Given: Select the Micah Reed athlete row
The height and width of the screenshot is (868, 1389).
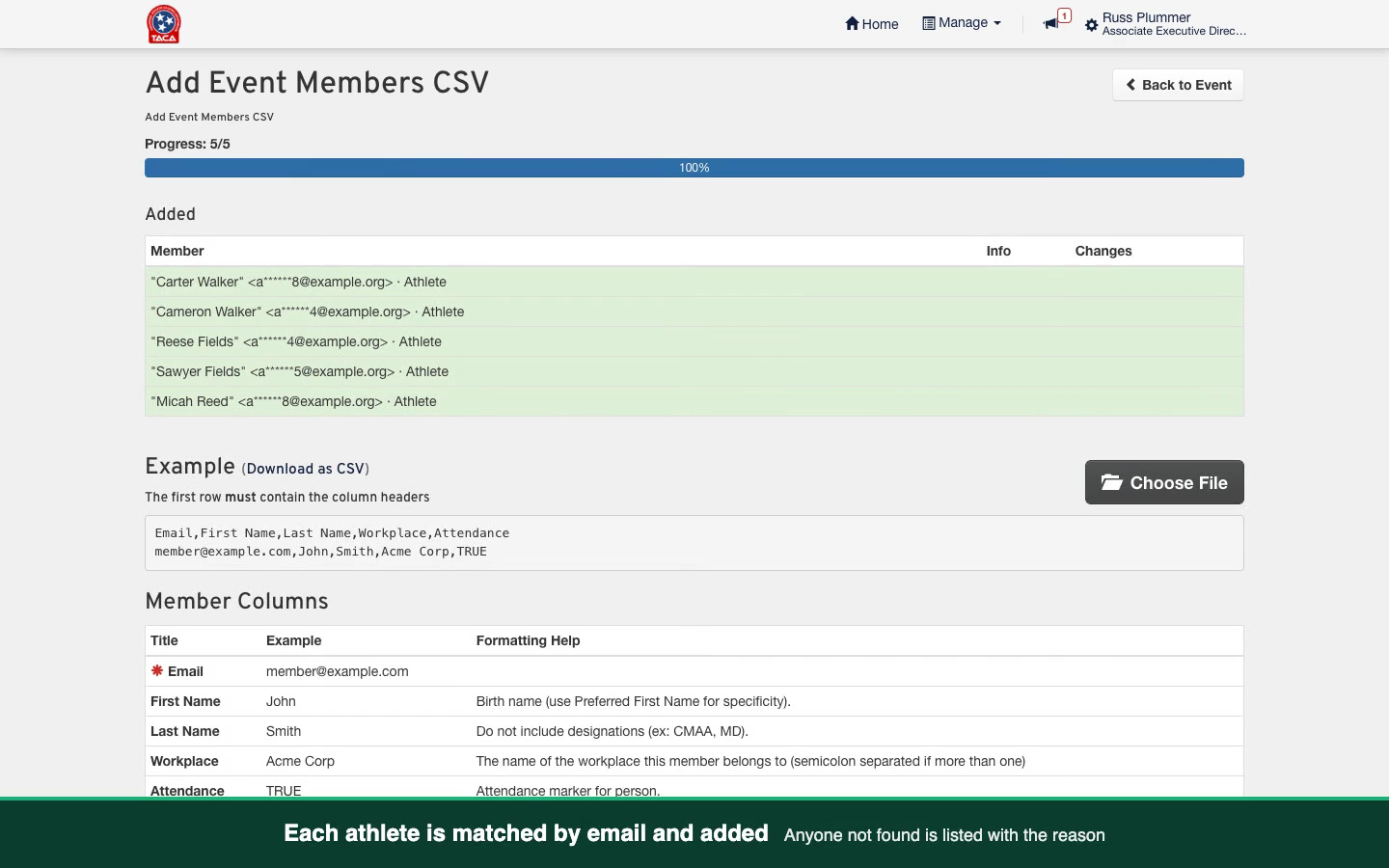Looking at the screenshot, I should tap(694, 401).
